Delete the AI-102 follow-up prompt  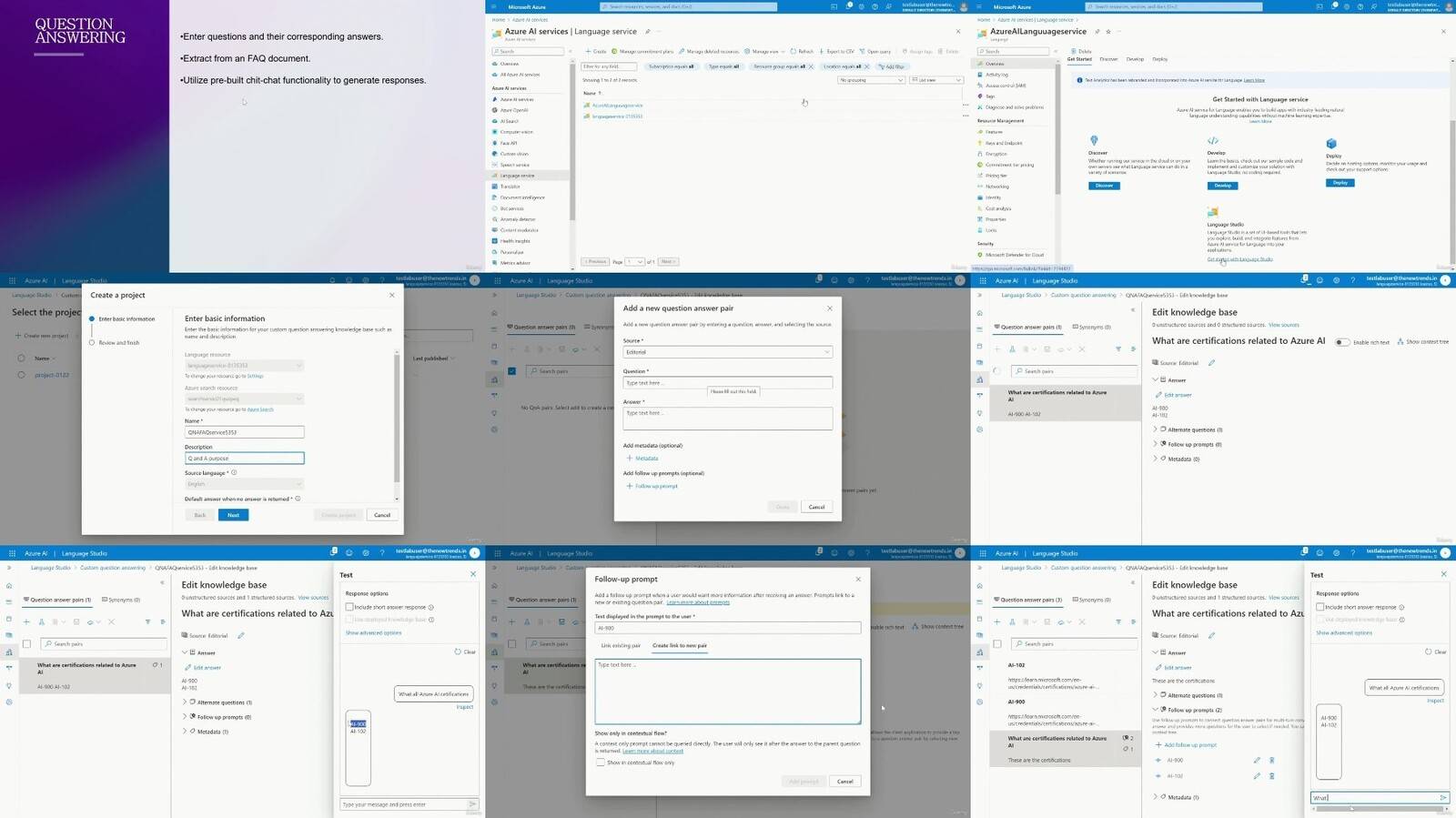click(x=1271, y=776)
